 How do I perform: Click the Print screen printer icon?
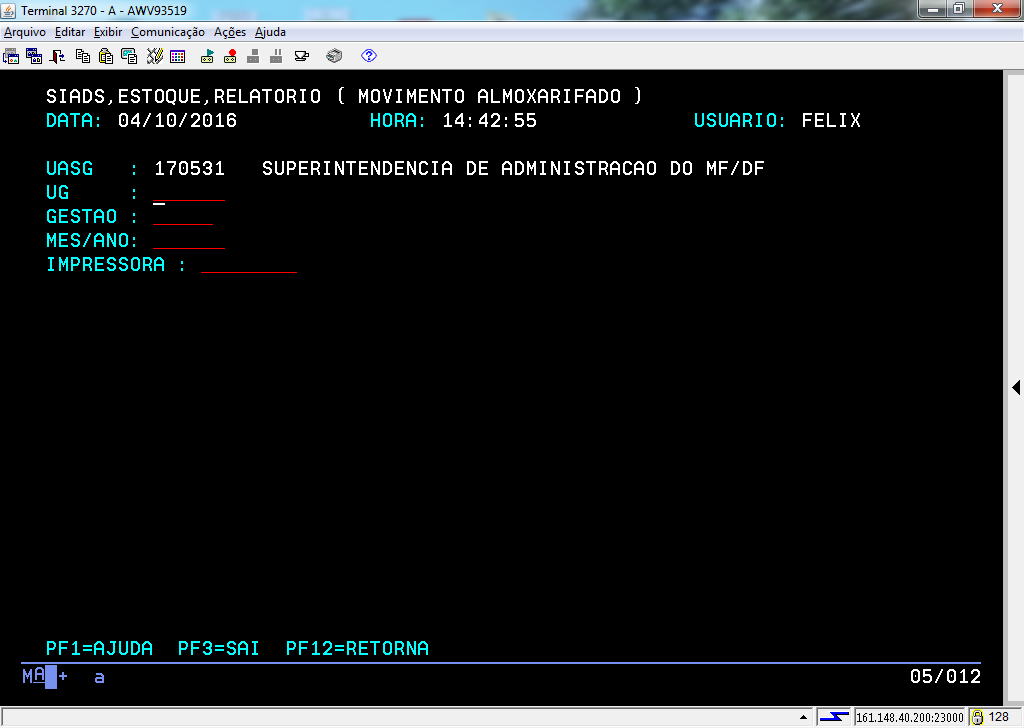tap(334, 56)
